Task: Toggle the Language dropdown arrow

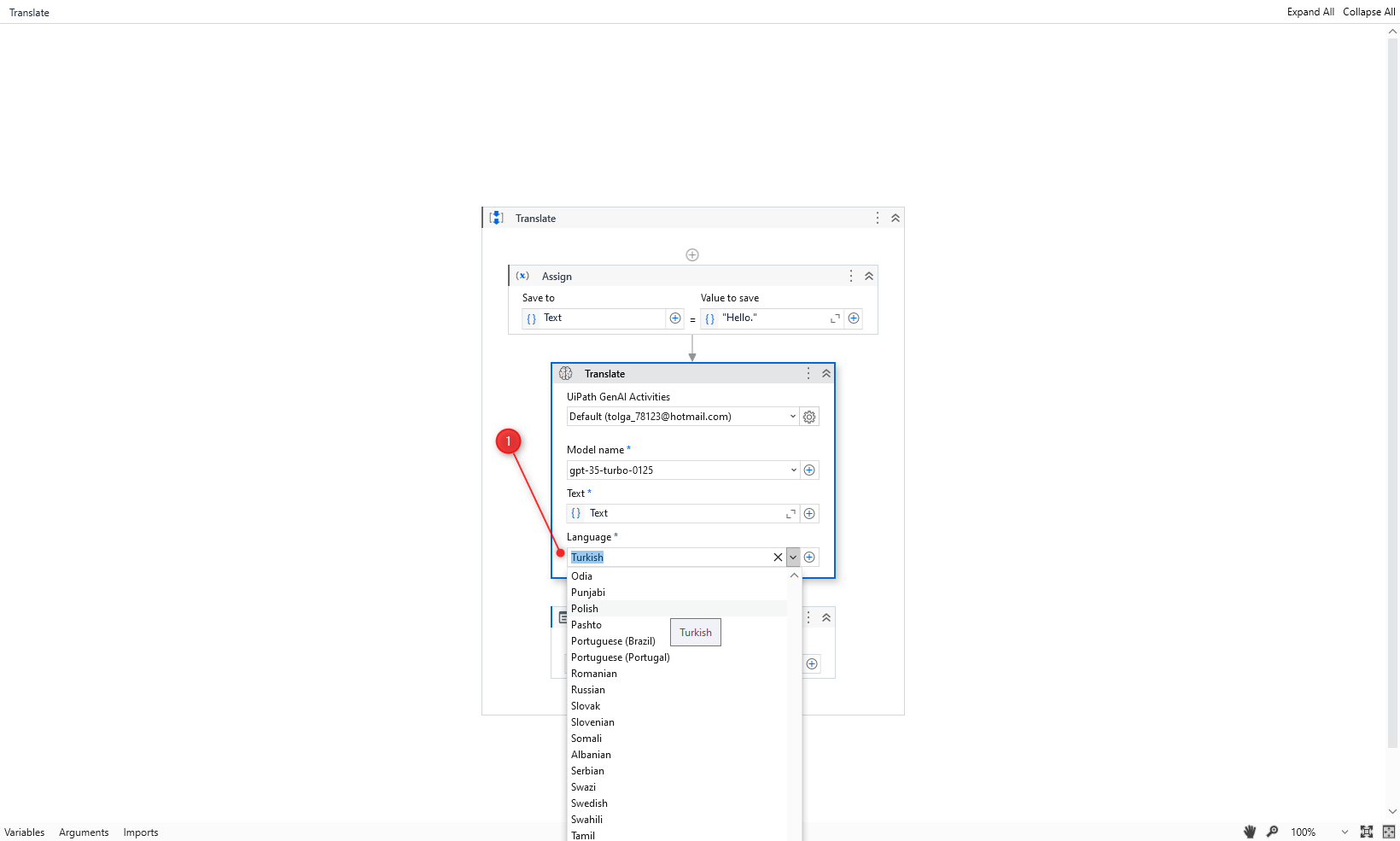Action: coord(793,558)
